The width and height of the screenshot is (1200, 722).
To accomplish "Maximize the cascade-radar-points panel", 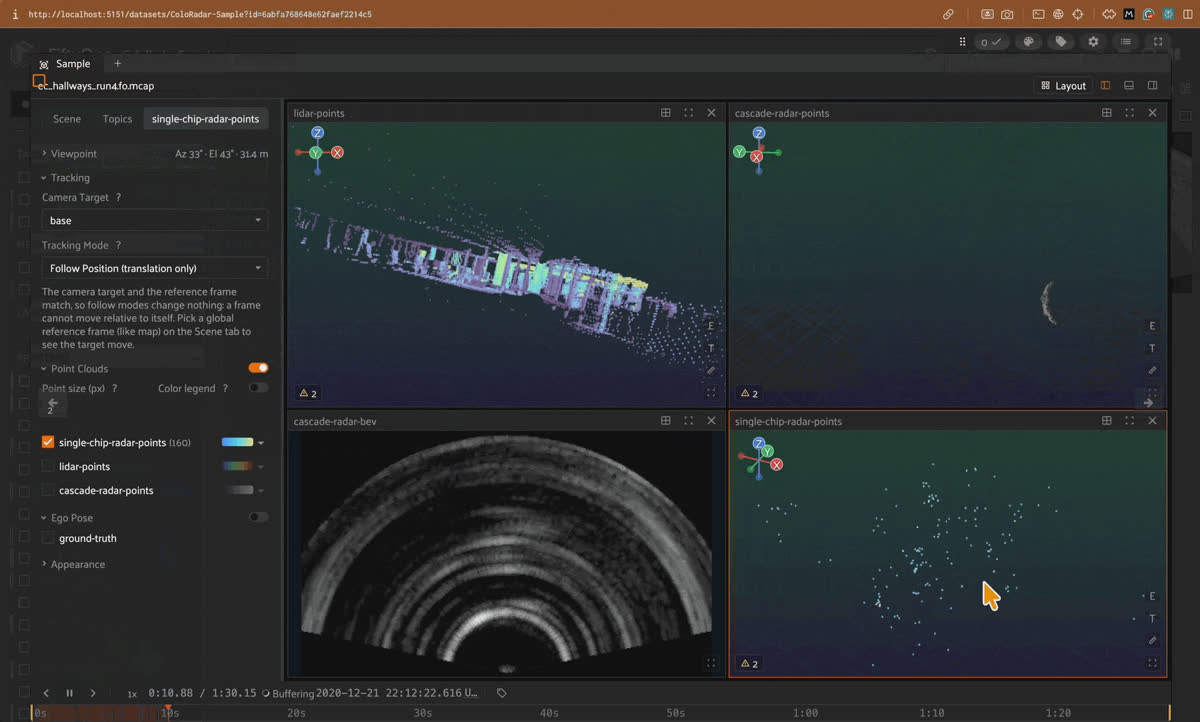I will tap(1130, 113).
